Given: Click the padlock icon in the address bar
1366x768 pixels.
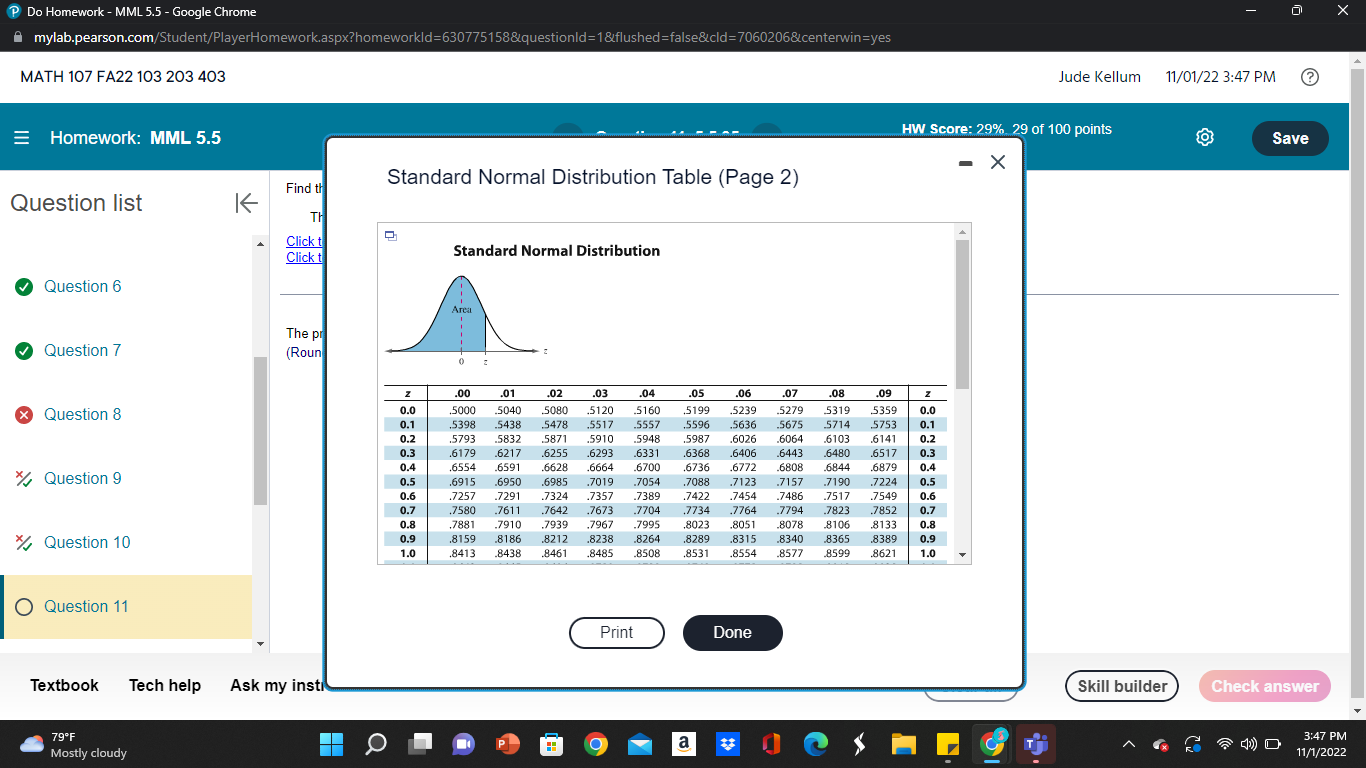Looking at the screenshot, I should 20,37.
